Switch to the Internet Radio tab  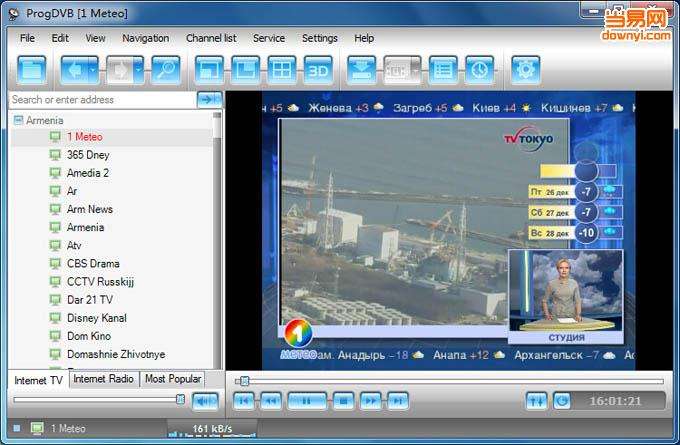coord(103,379)
